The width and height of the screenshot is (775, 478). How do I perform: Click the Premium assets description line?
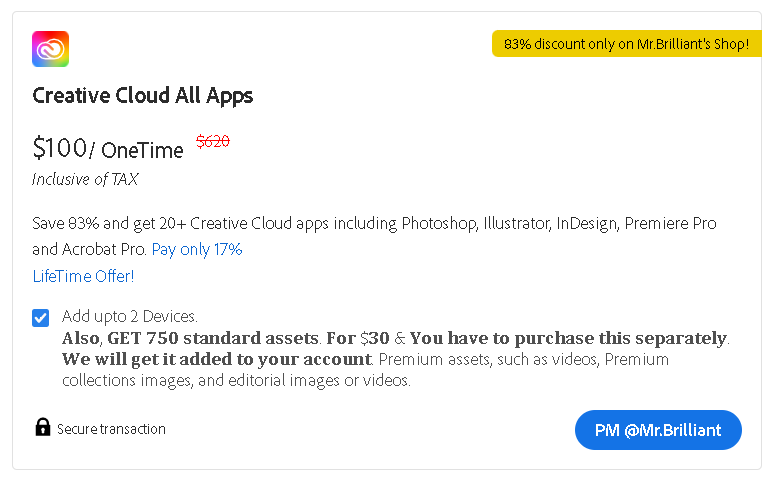point(523,359)
